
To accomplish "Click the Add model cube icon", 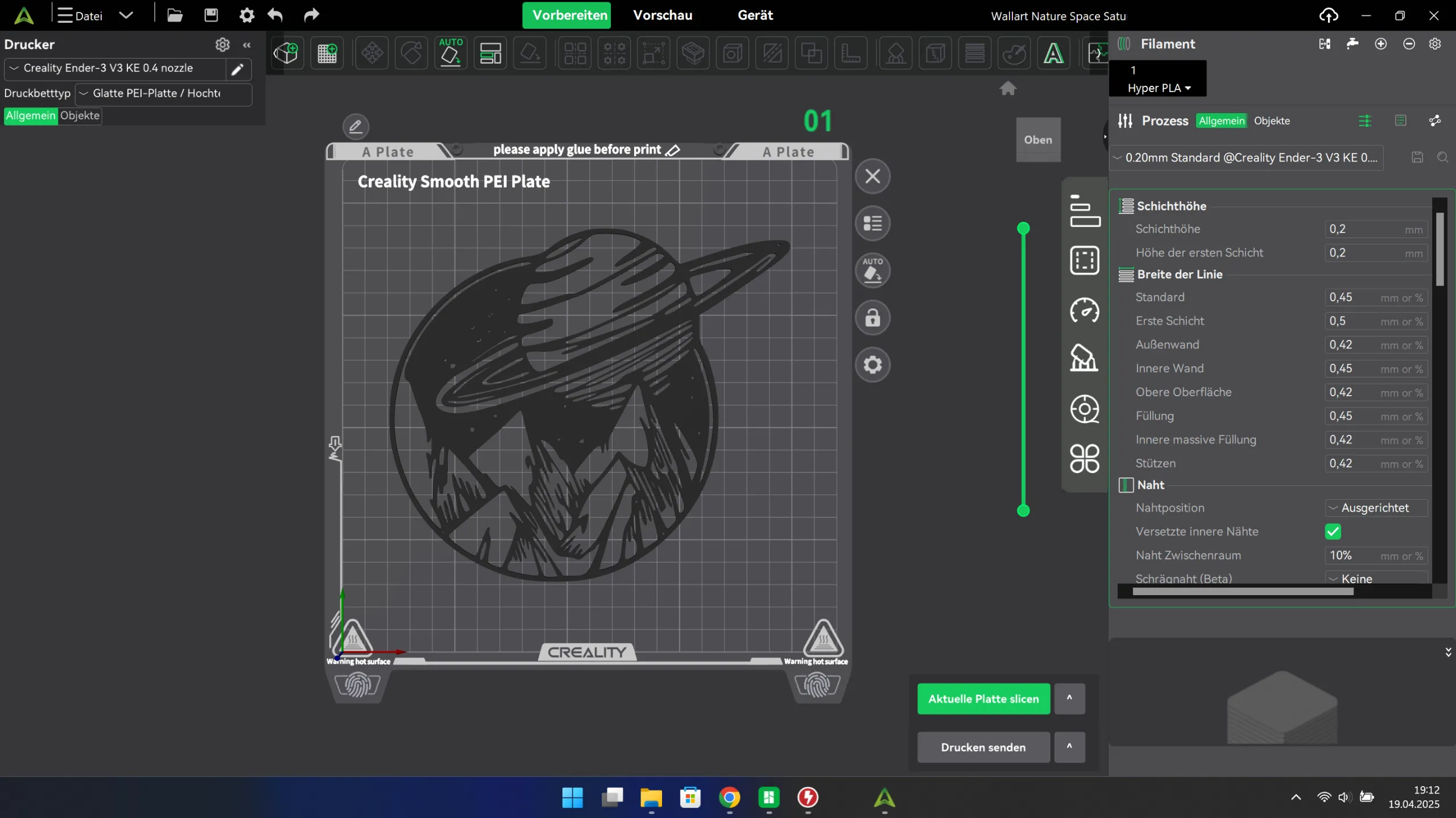I will (x=286, y=53).
